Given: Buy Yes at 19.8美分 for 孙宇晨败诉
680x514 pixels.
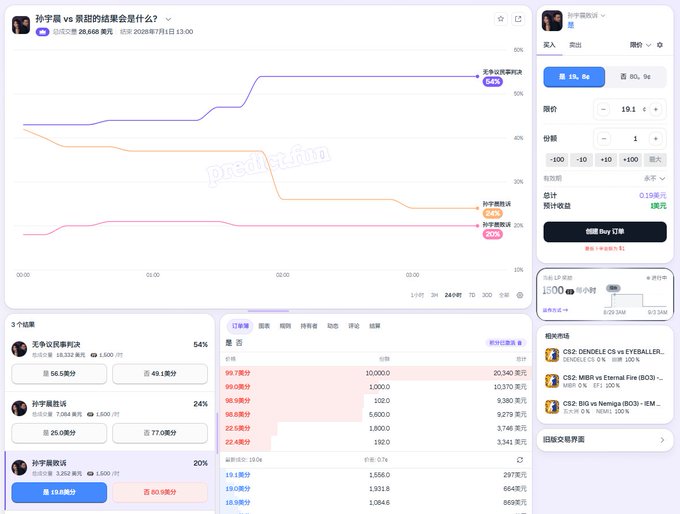Looking at the screenshot, I should (x=59, y=492).
